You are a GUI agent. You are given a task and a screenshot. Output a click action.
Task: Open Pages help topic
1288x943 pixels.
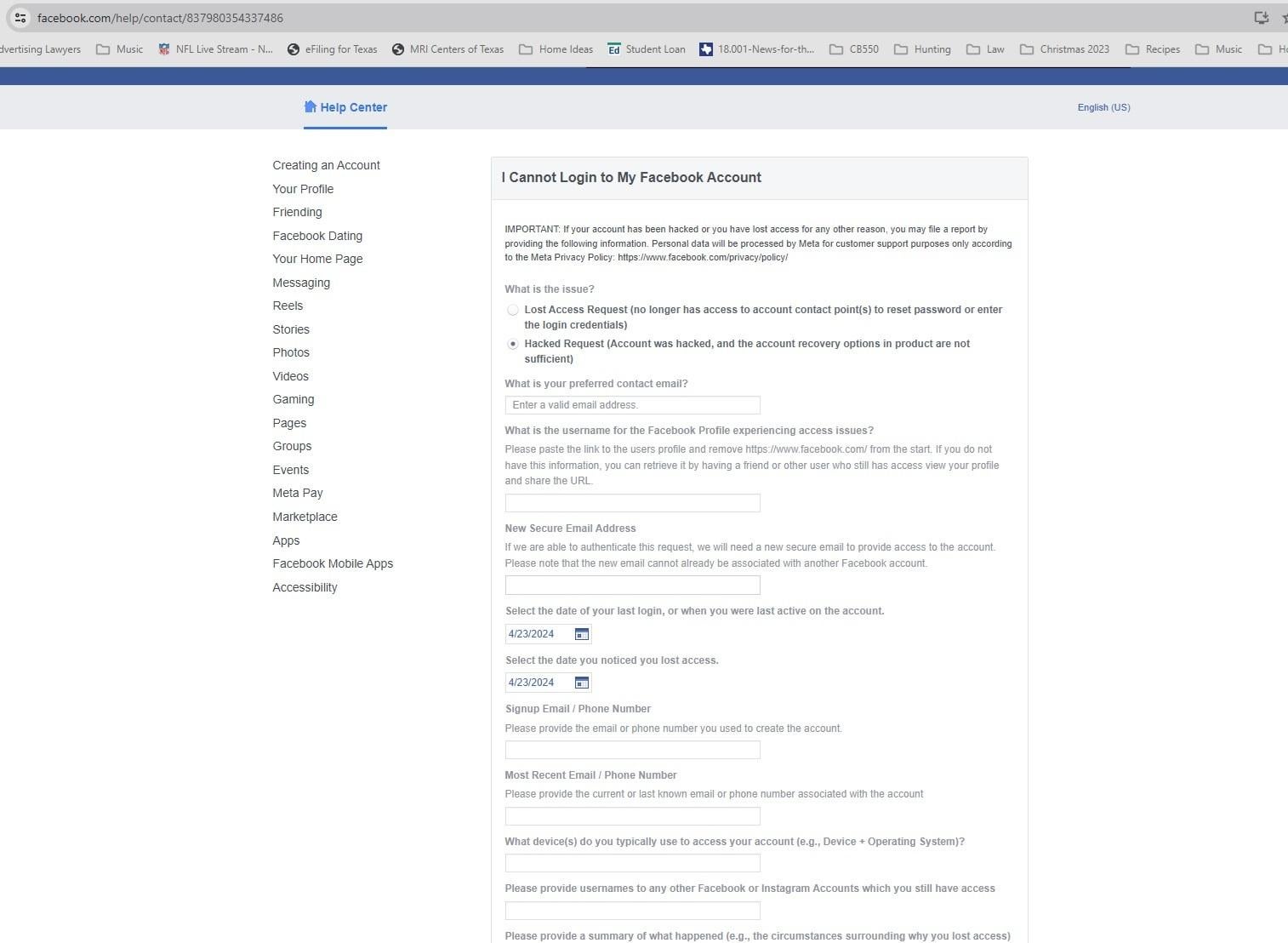(289, 423)
